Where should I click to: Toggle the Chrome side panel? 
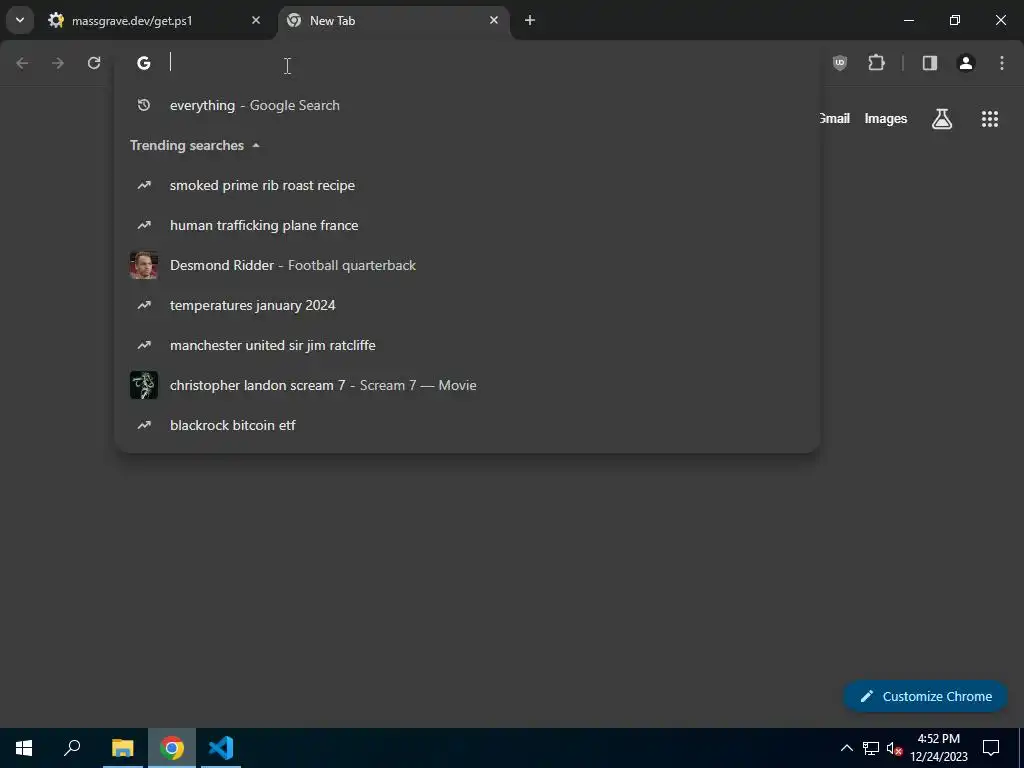930,63
